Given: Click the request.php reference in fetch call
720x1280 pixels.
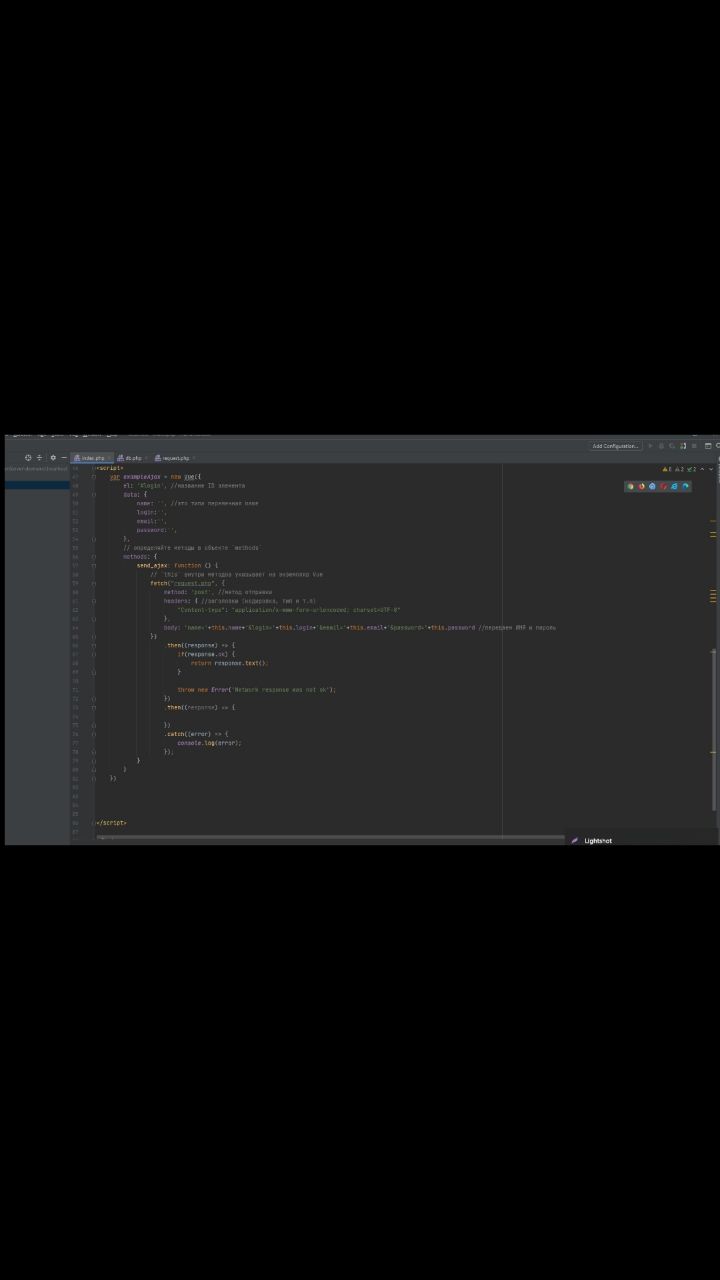Looking at the screenshot, I should tap(195, 583).
